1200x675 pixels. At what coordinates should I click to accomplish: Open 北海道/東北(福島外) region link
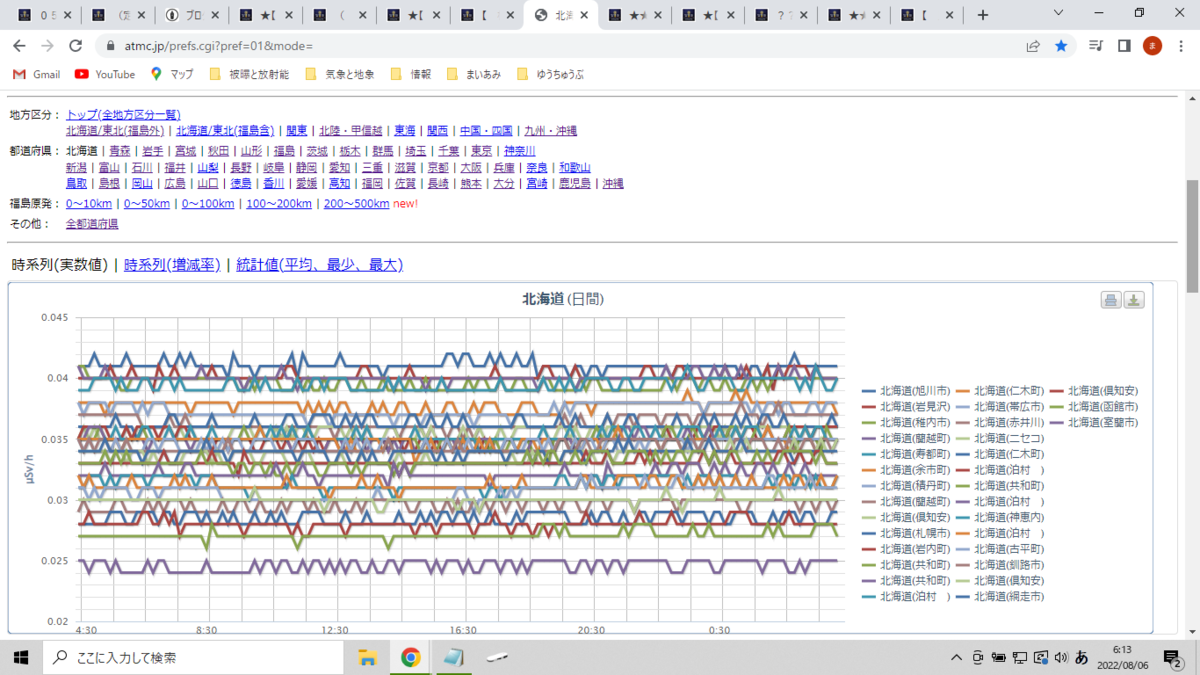tap(116, 131)
